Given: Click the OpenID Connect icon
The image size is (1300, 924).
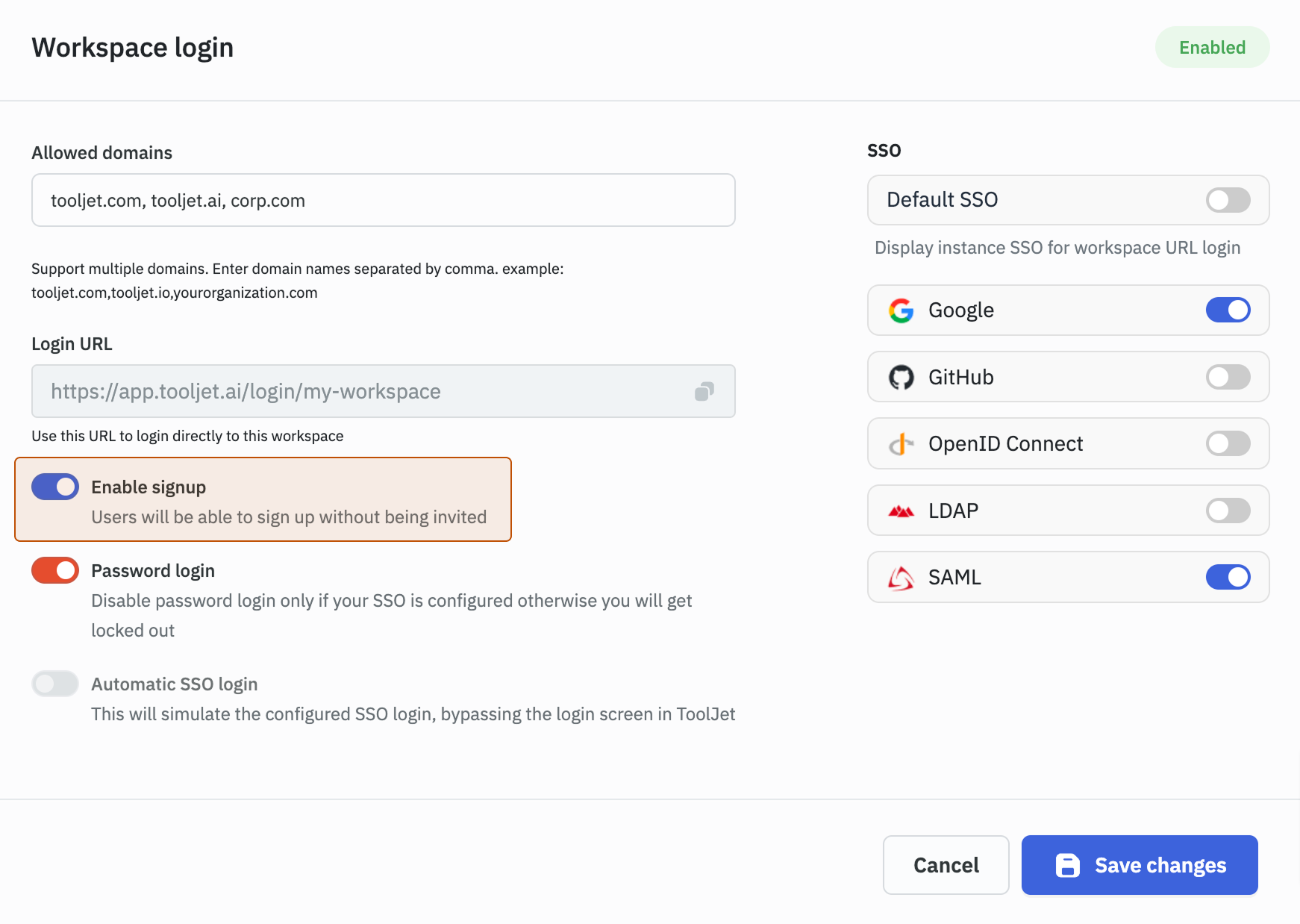Looking at the screenshot, I should point(901,443).
